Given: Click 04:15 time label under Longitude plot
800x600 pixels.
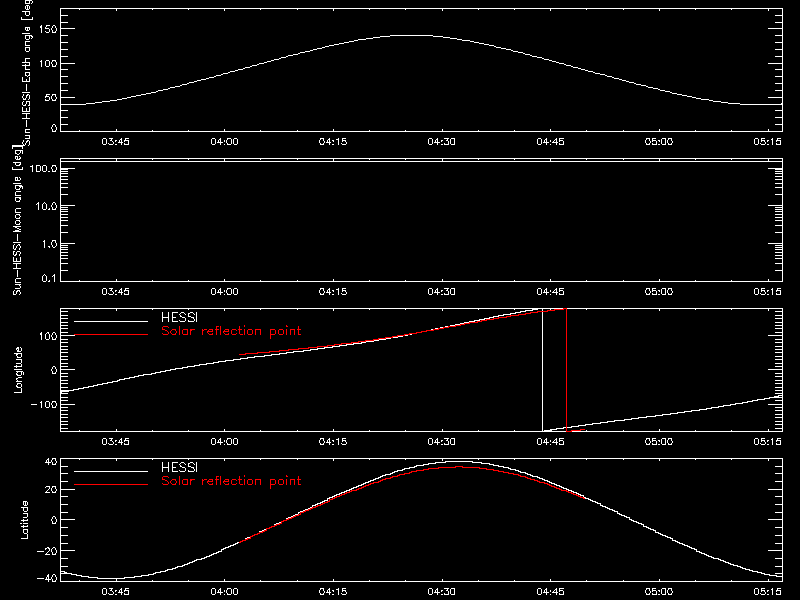Looking at the screenshot, I should (x=333, y=442).
